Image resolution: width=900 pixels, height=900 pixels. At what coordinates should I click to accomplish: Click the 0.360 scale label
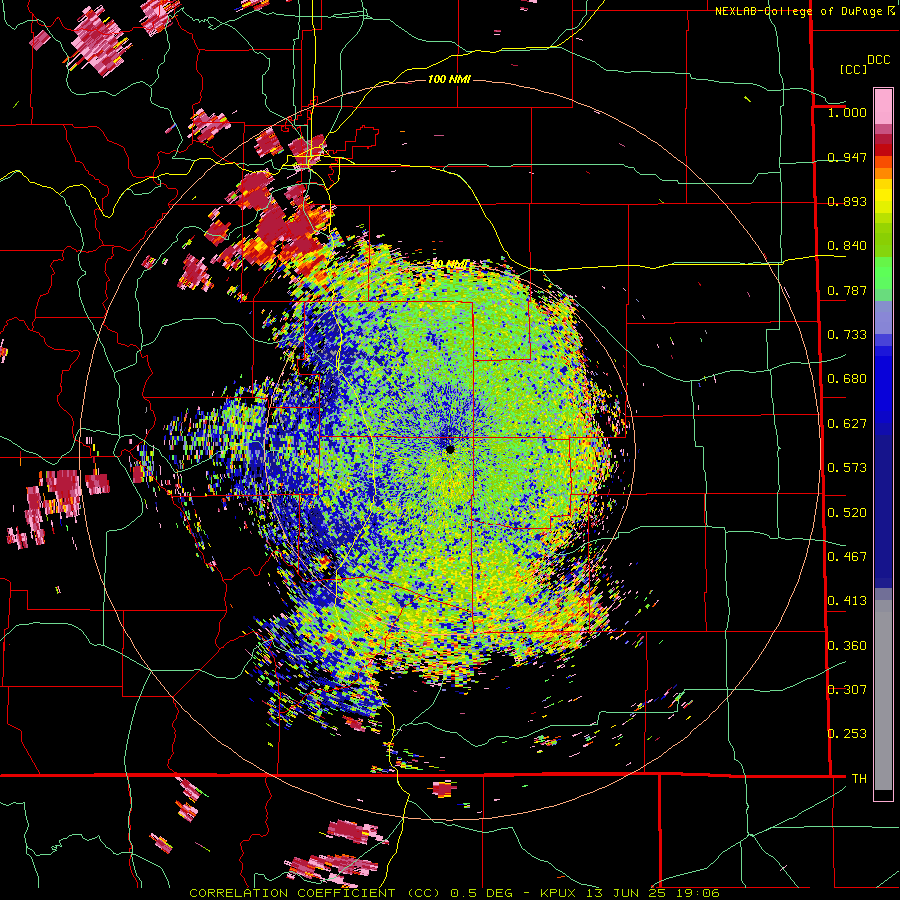tap(847, 646)
